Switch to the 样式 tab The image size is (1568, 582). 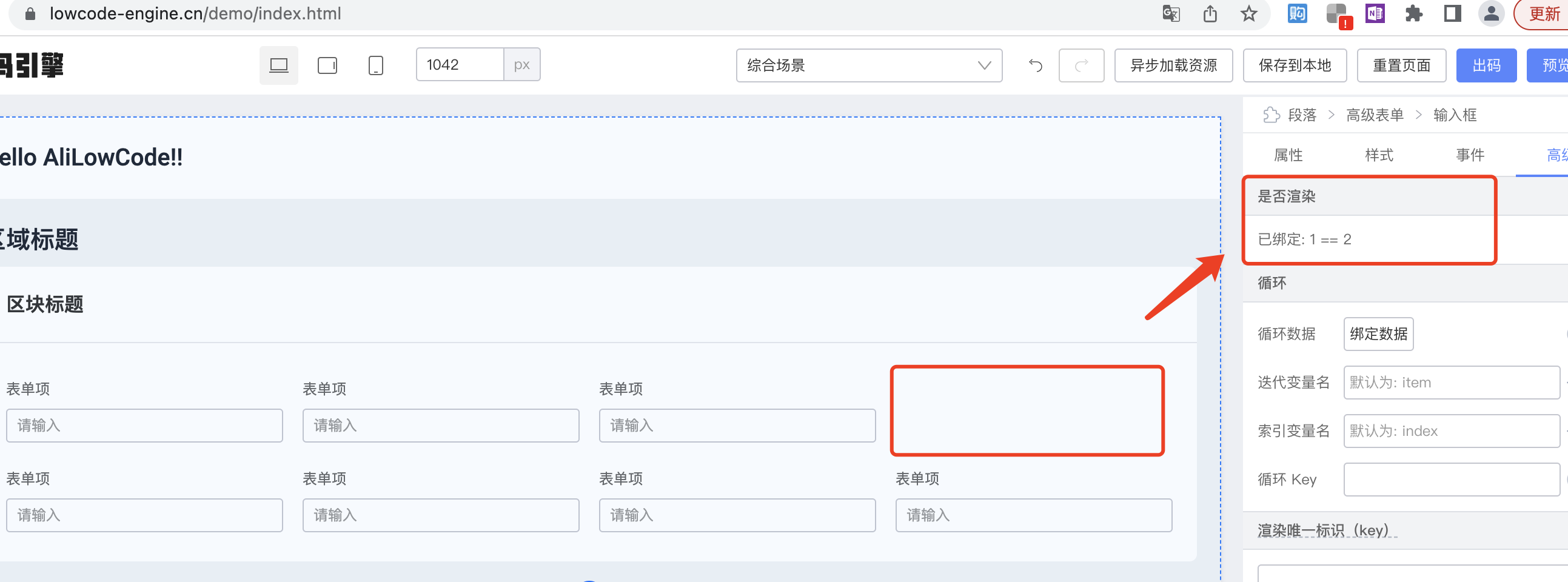pyautogui.click(x=1379, y=155)
